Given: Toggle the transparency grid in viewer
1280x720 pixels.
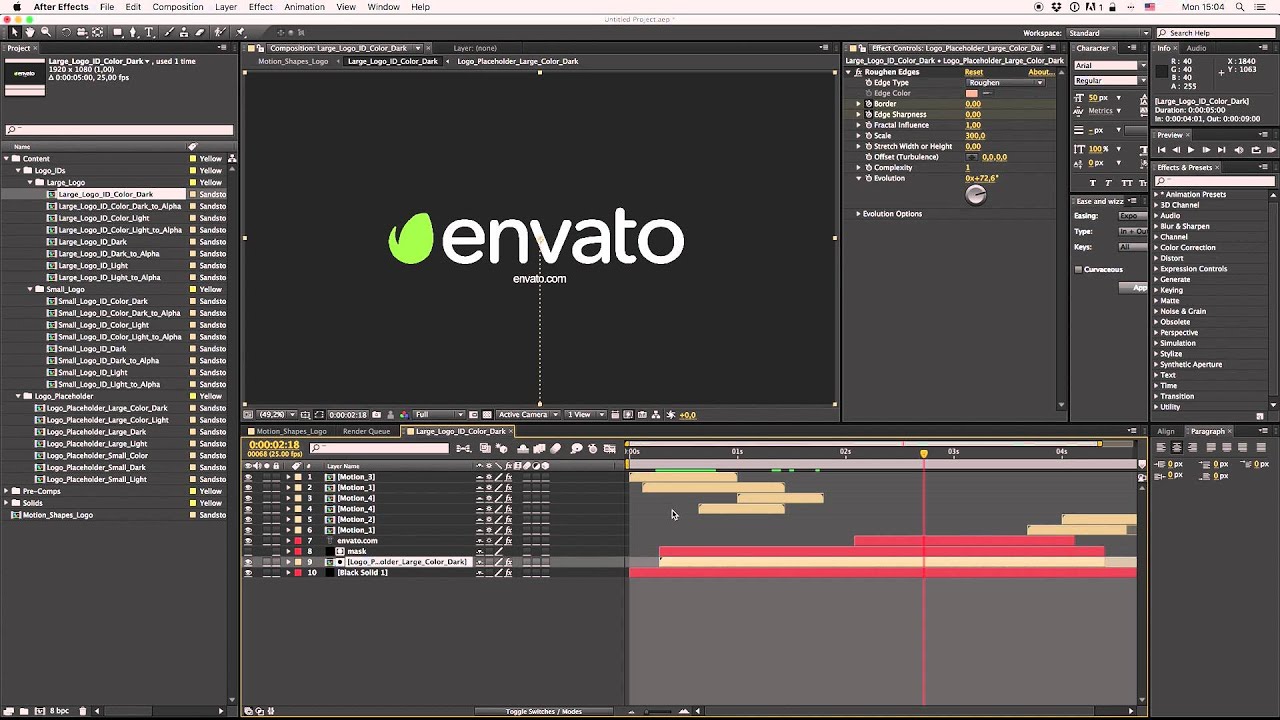Looking at the screenshot, I should pyautogui.click(x=487, y=415).
